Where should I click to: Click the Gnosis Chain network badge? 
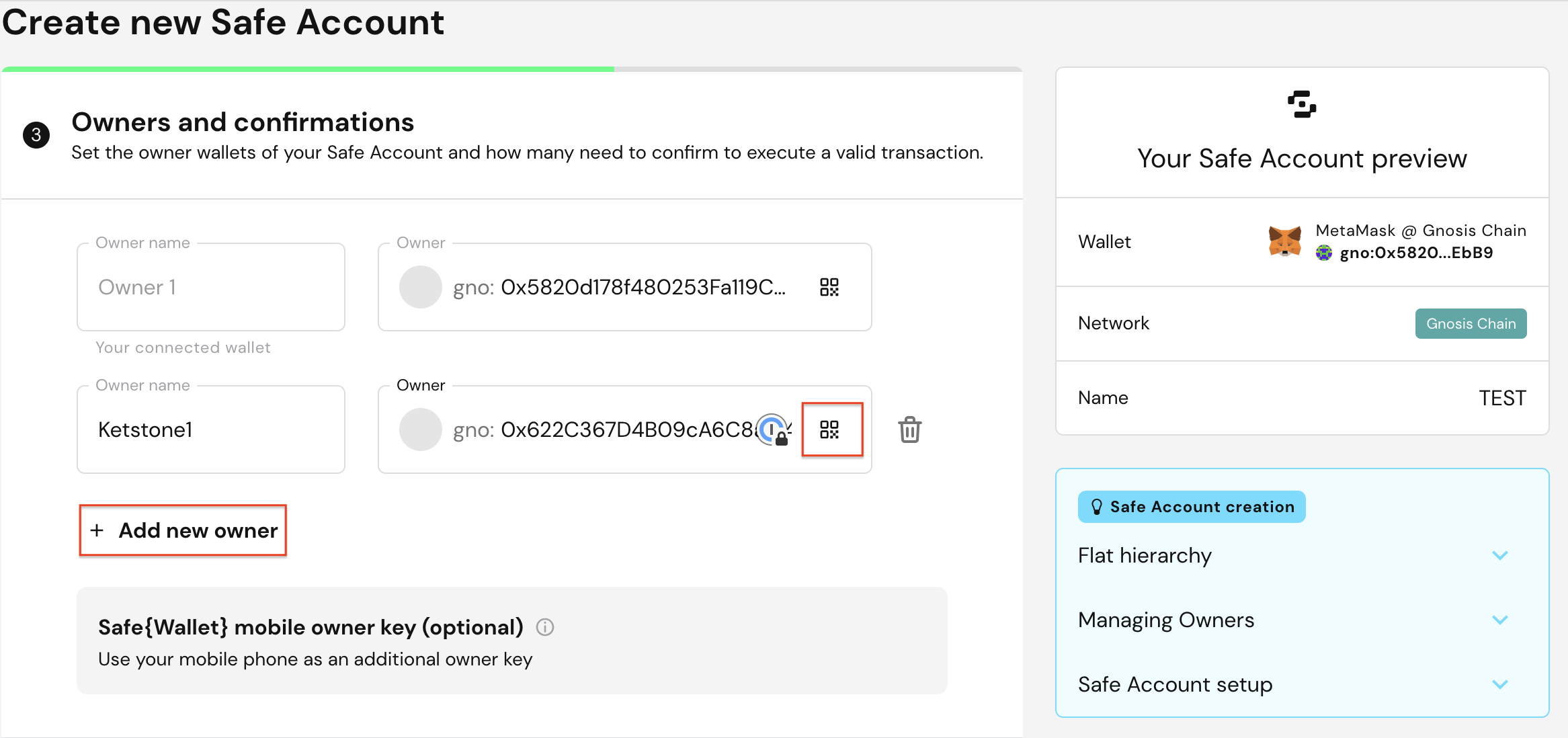pos(1471,324)
